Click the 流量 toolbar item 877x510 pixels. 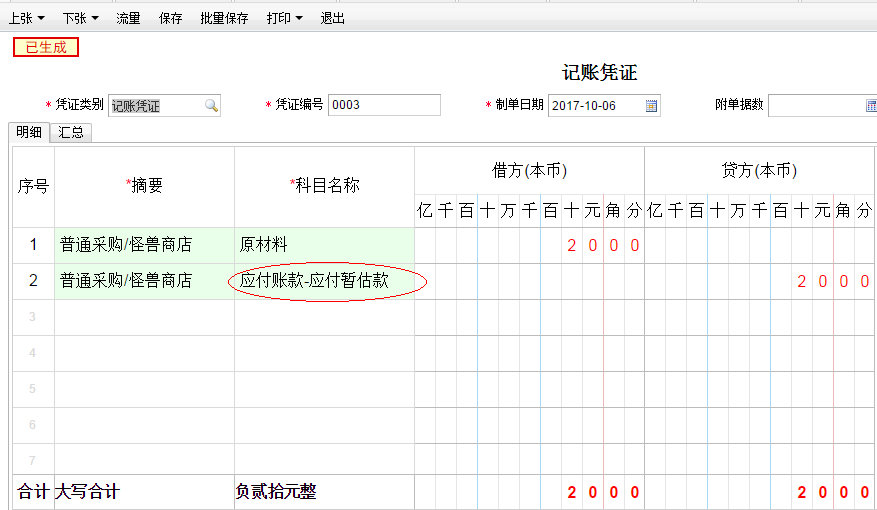(x=128, y=18)
